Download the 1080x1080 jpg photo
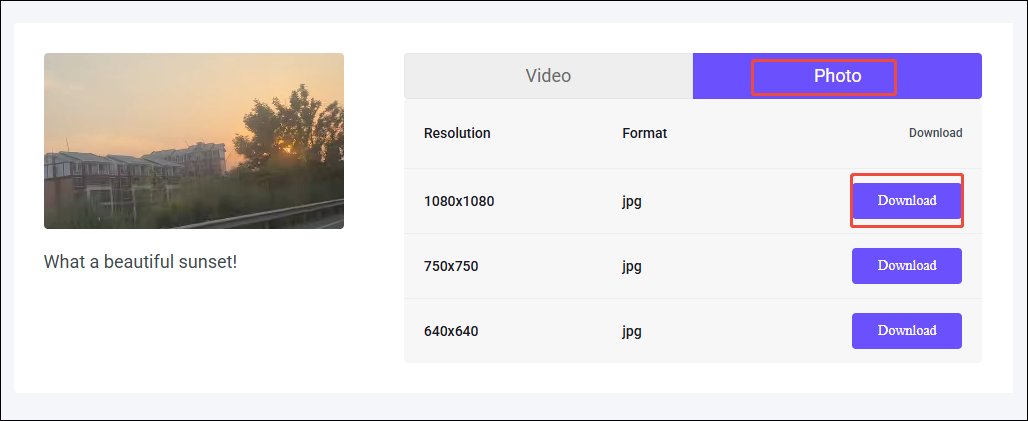The image size is (1028, 421). [907, 201]
